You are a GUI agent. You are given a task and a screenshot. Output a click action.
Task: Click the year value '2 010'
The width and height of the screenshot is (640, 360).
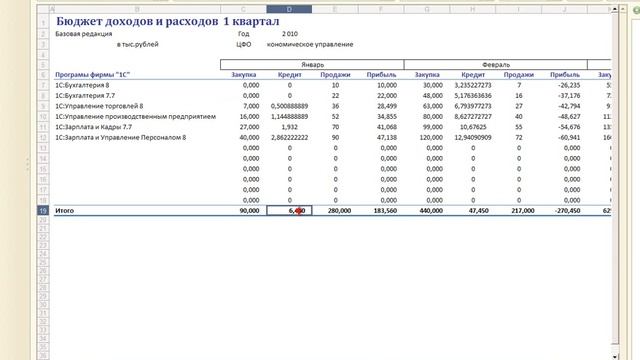(x=289, y=34)
